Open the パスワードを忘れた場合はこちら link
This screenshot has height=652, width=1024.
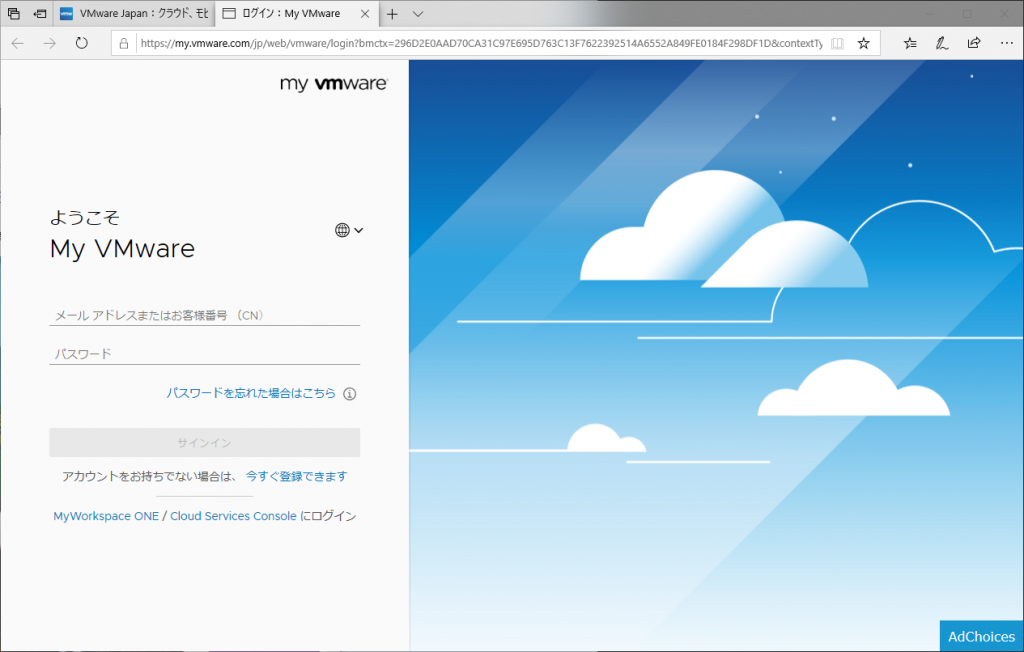pos(251,393)
